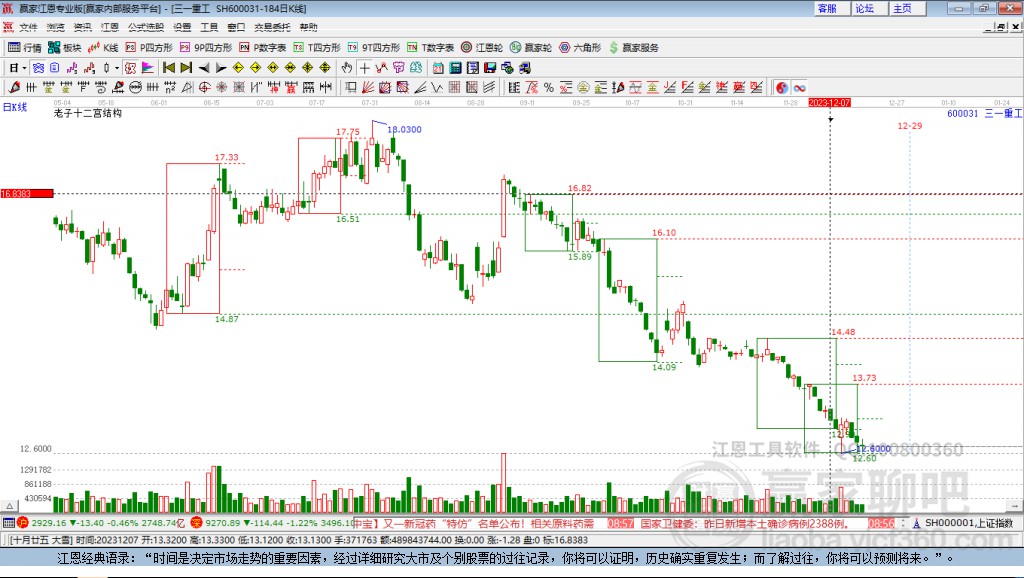
Task: Expand the candlestick chart type dropdown arrow
Action: coord(117,68)
